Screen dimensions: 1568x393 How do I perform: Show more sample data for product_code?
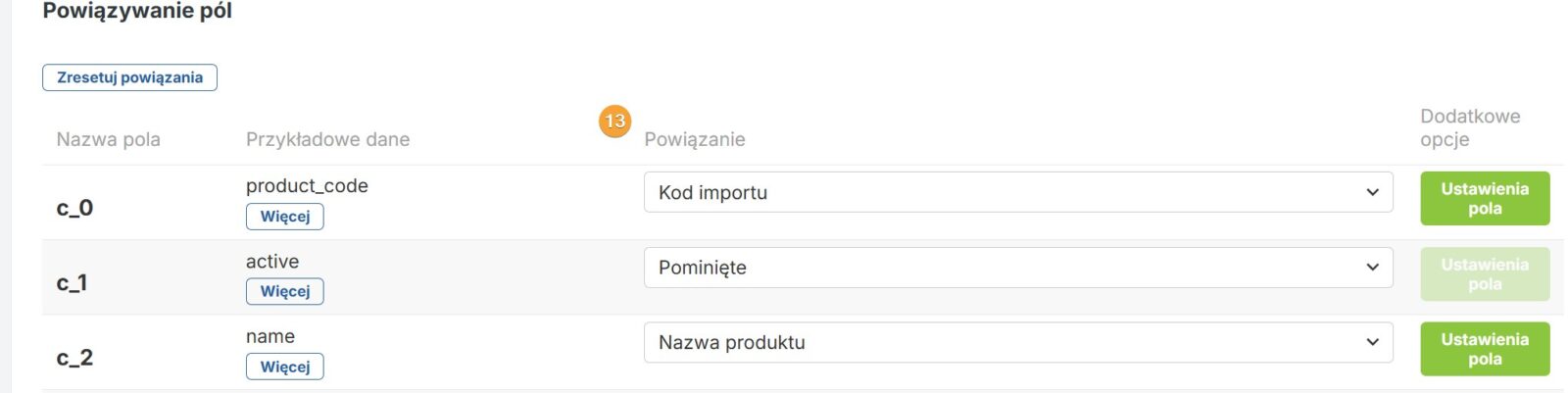(x=284, y=217)
